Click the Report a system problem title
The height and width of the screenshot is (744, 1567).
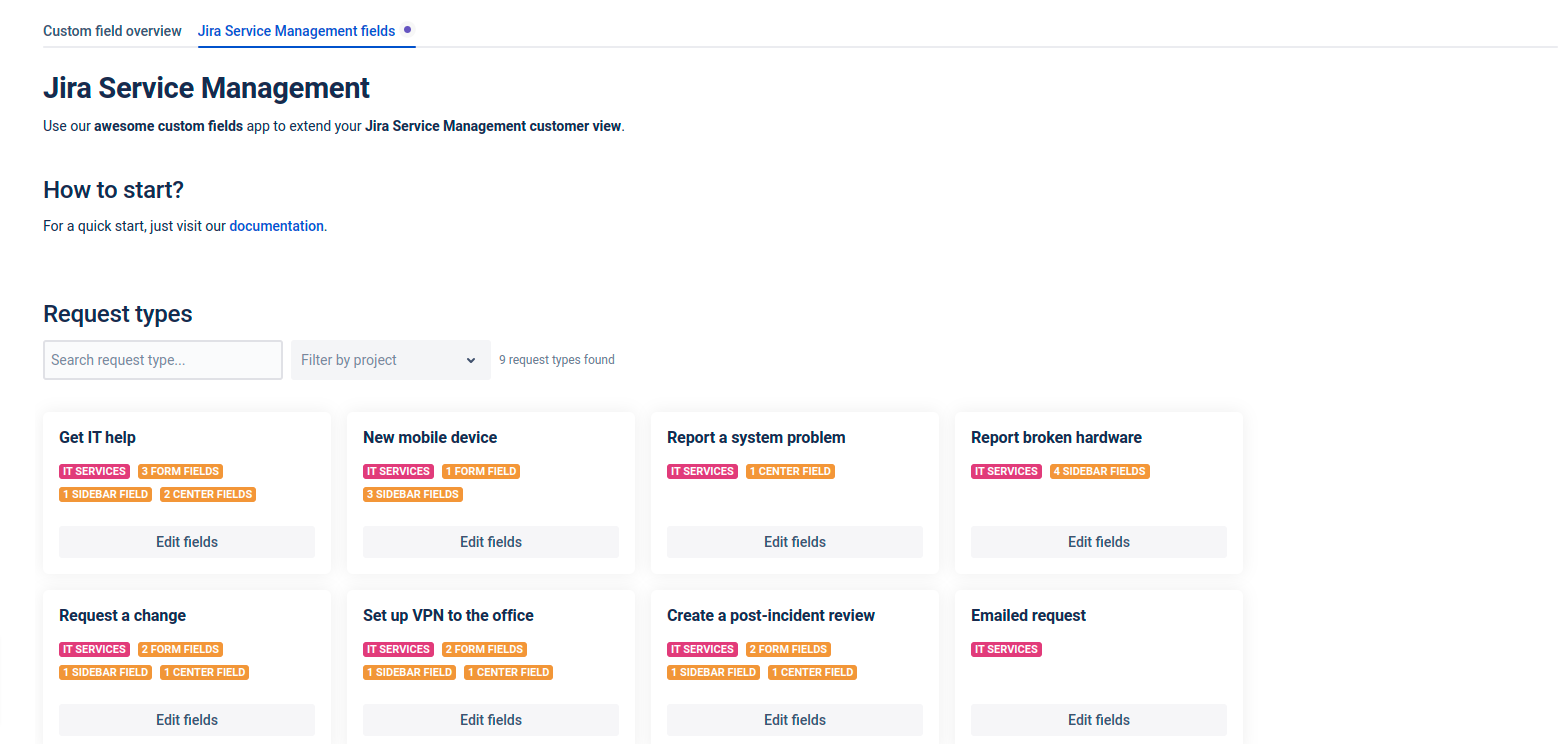click(x=756, y=438)
